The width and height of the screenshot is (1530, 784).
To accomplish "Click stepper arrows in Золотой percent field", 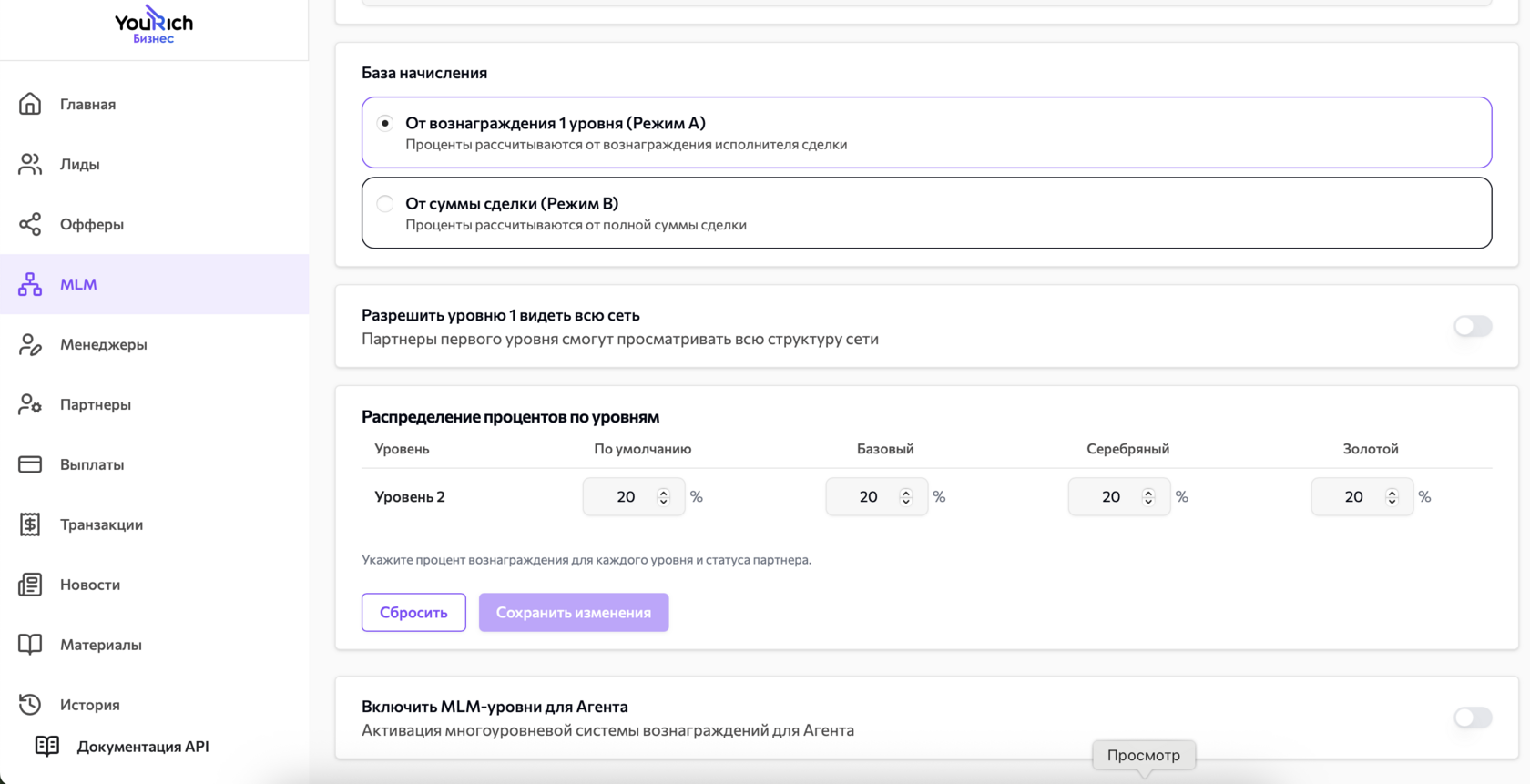I will click(x=1392, y=497).
